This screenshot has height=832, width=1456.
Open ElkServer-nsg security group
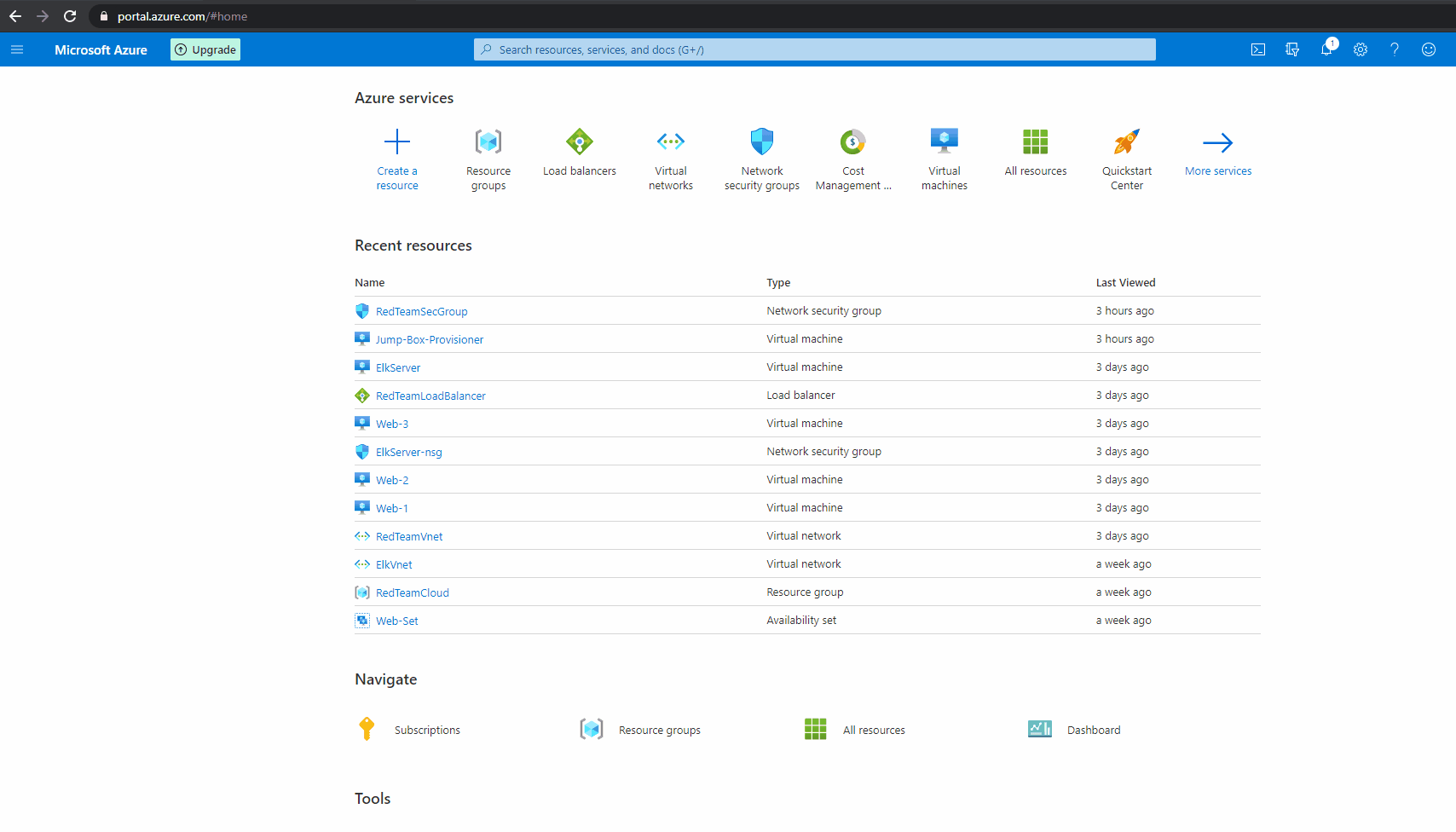click(409, 452)
